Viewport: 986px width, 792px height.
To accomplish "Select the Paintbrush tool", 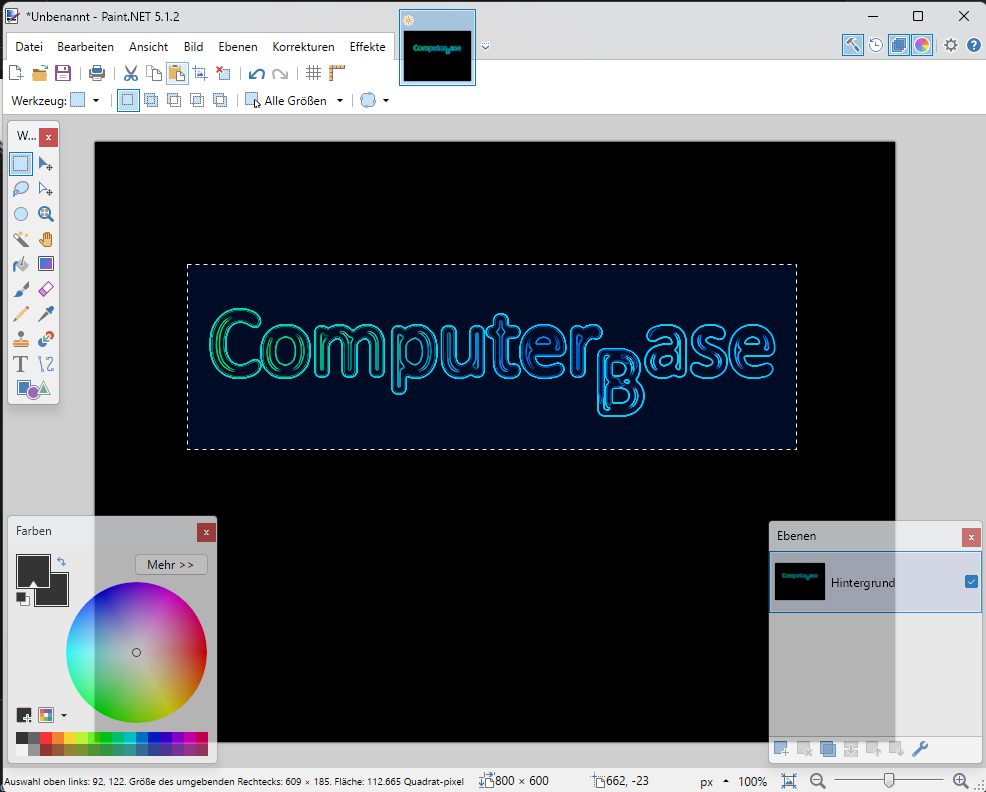I will point(21,289).
